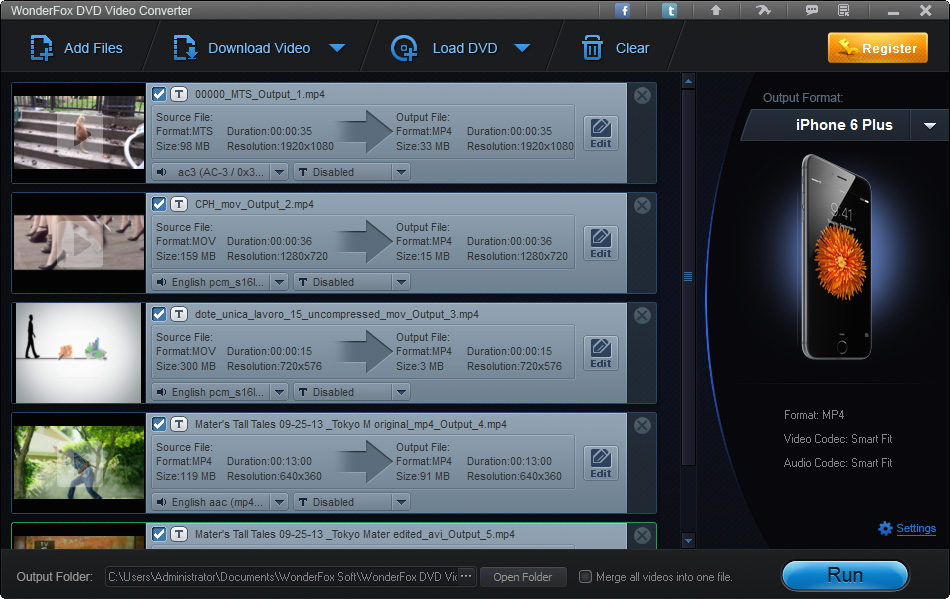The height and width of the screenshot is (599, 950).
Task: Edit the Tokyo M original_mp4_Output_4 video
Action: (x=600, y=463)
